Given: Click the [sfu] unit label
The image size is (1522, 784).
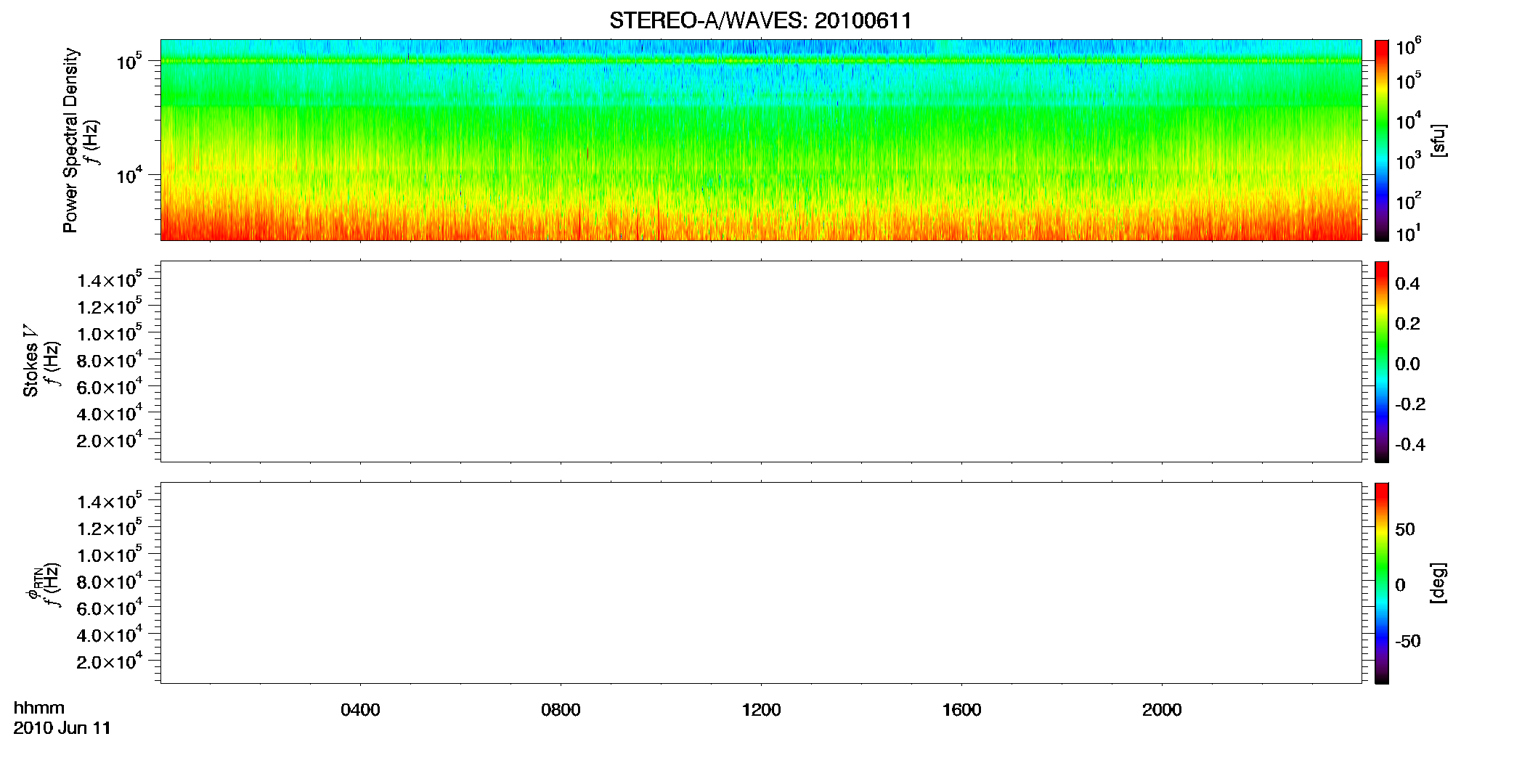Looking at the screenshot, I should coord(1438,140).
